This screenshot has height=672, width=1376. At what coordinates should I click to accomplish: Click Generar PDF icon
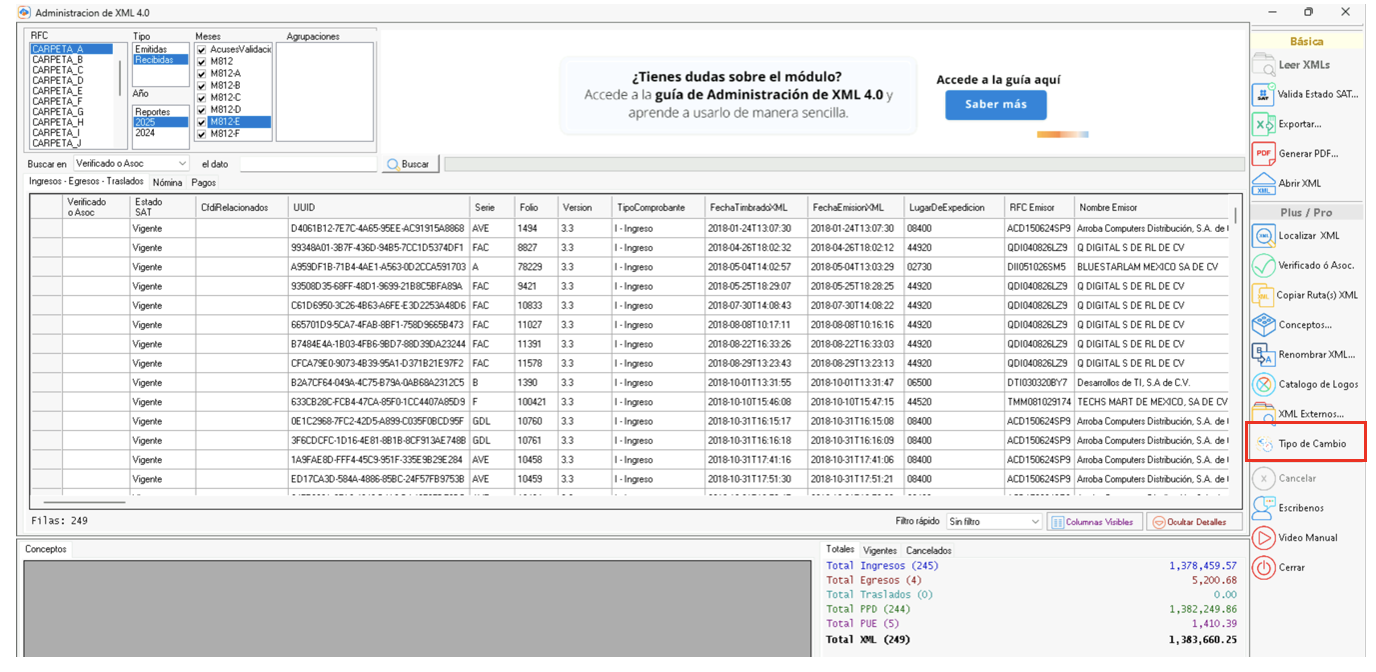click(x=1264, y=154)
